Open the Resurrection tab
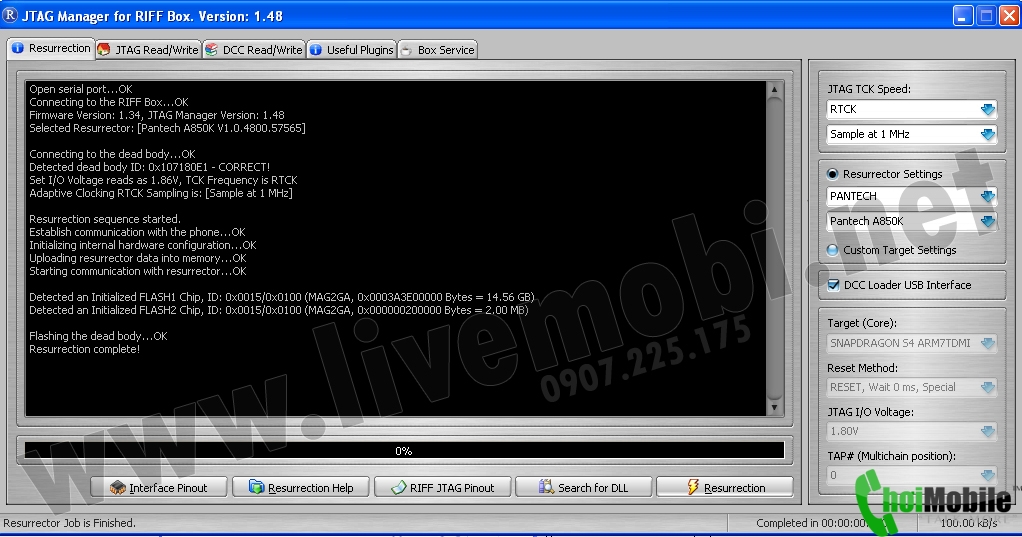Screen dimensions: 1022x537 click(x=51, y=48)
